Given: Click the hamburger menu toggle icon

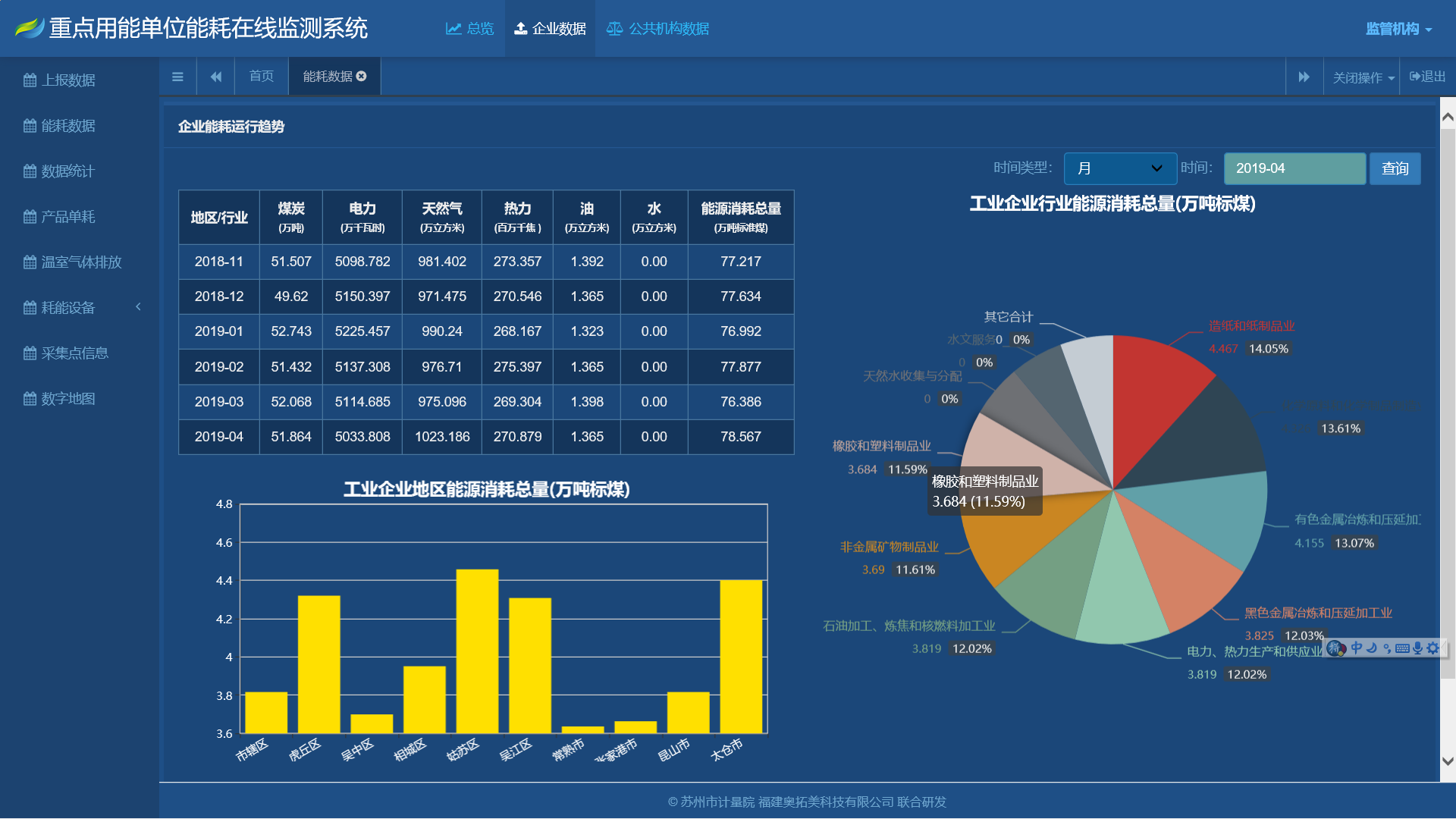Looking at the screenshot, I should pos(177,77).
